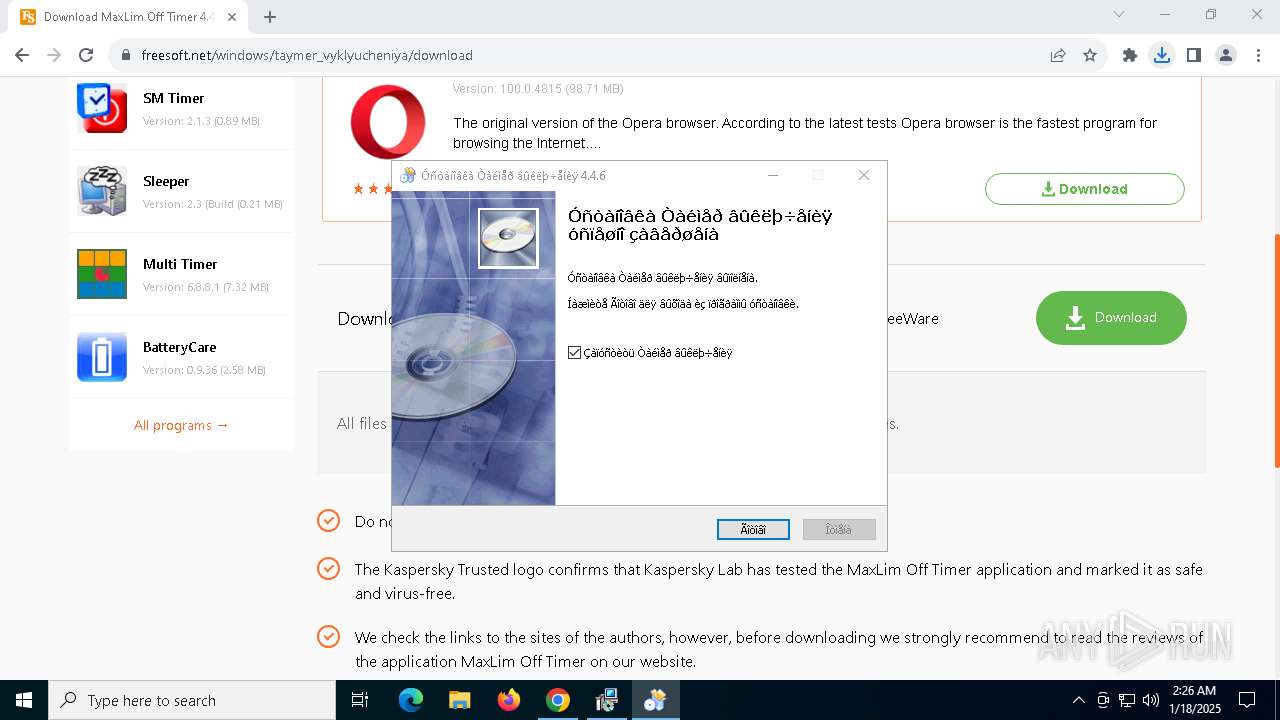The height and width of the screenshot is (720, 1280).
Task: Click the taskbar search box
Action: click(x=192, y=700)
